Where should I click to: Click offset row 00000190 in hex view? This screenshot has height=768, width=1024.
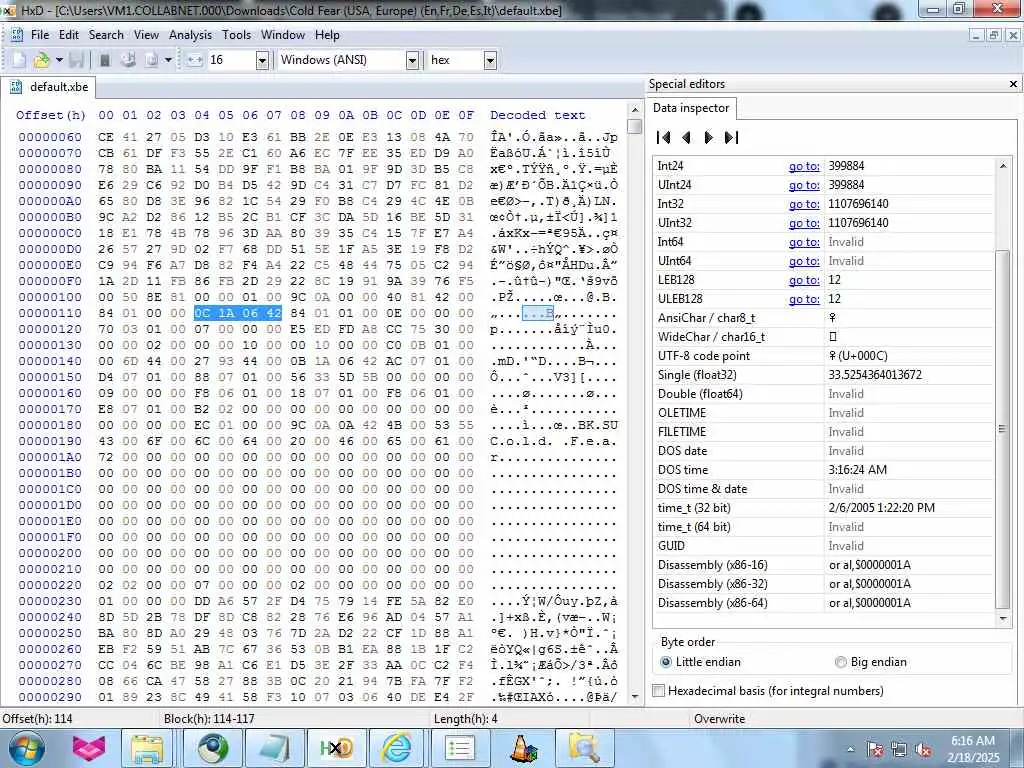tap(50, 441)
